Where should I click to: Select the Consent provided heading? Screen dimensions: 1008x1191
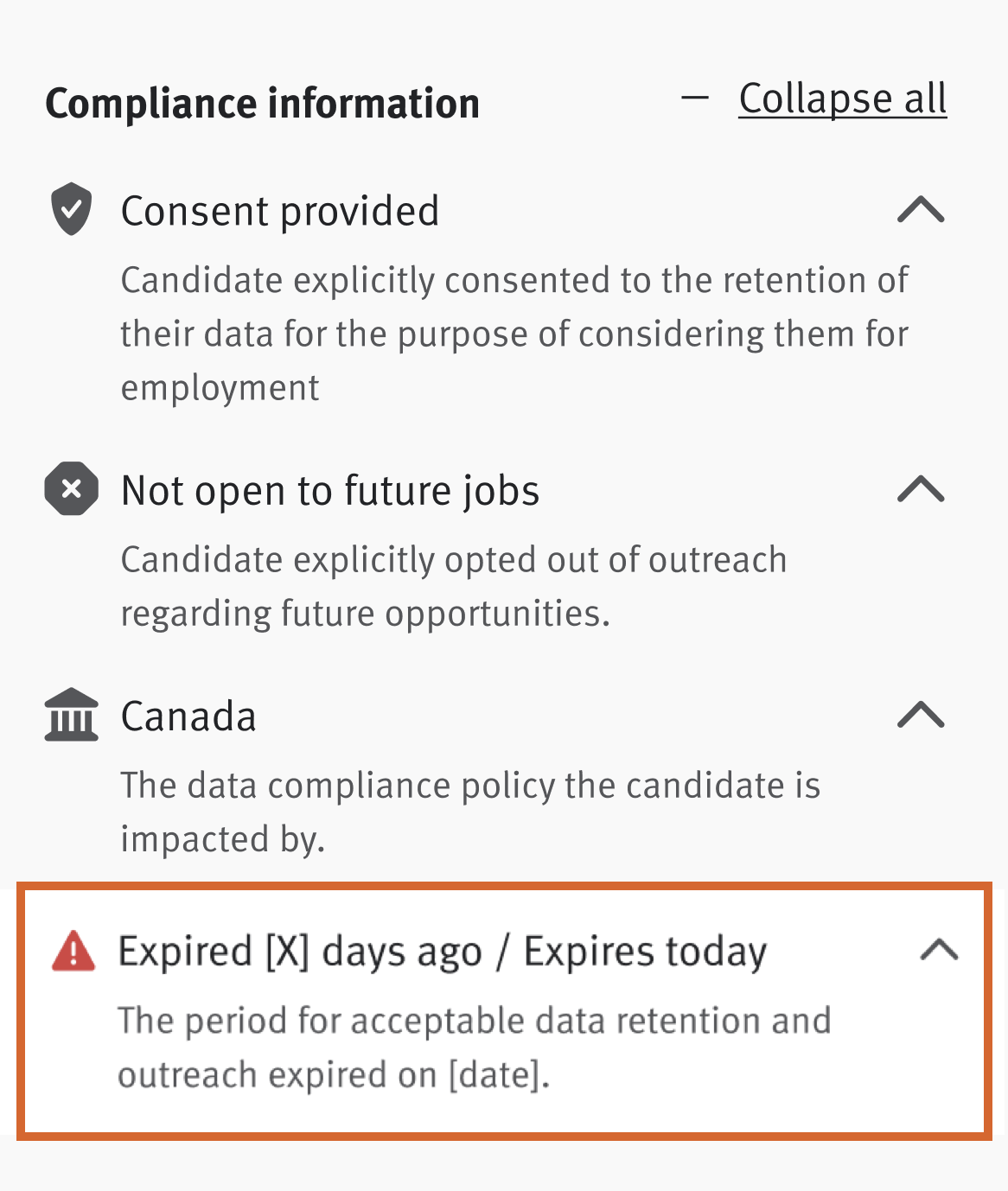pos(280,211)
